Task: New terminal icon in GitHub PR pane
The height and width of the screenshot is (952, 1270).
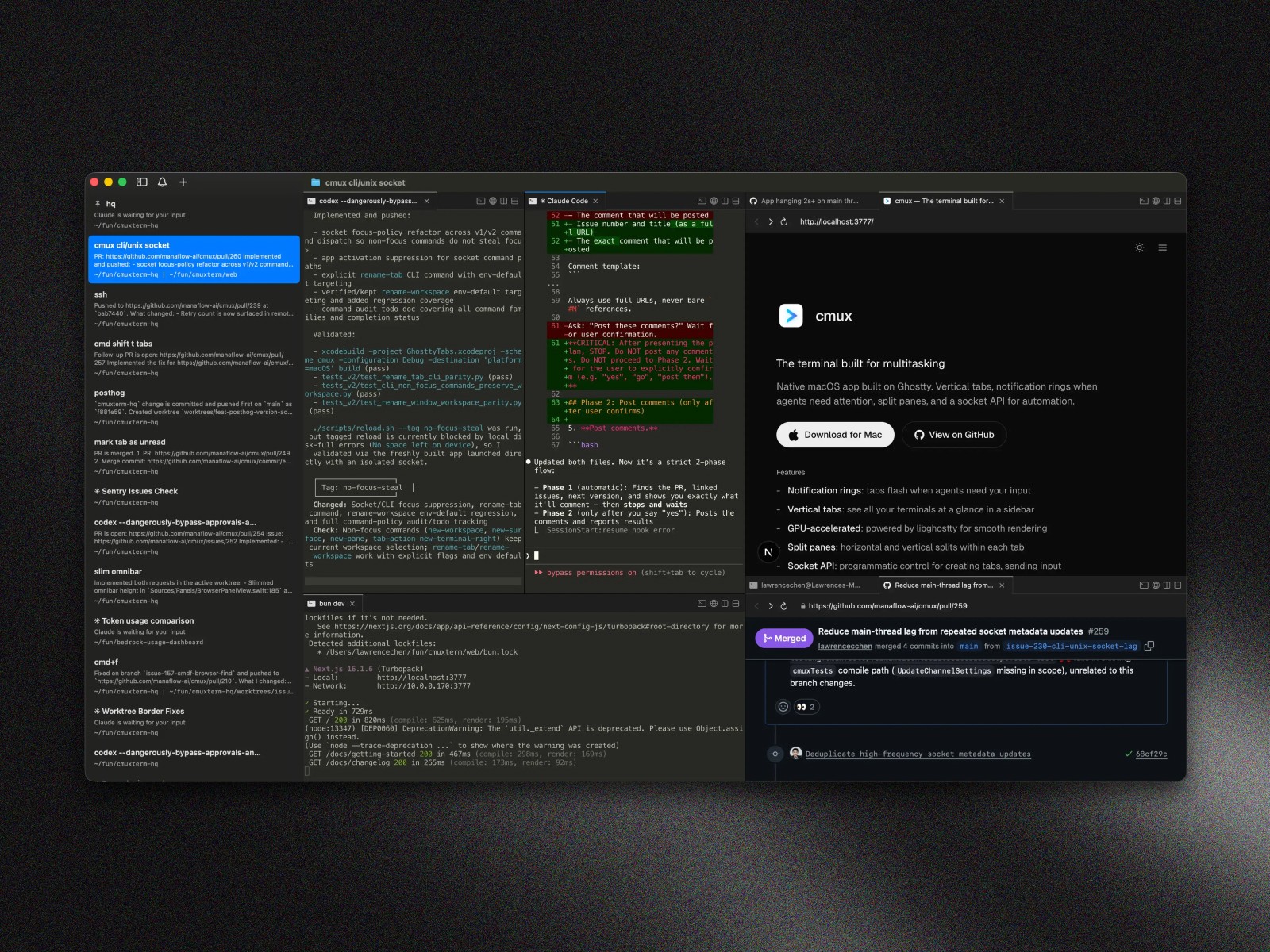Action: pos(1144,585)
